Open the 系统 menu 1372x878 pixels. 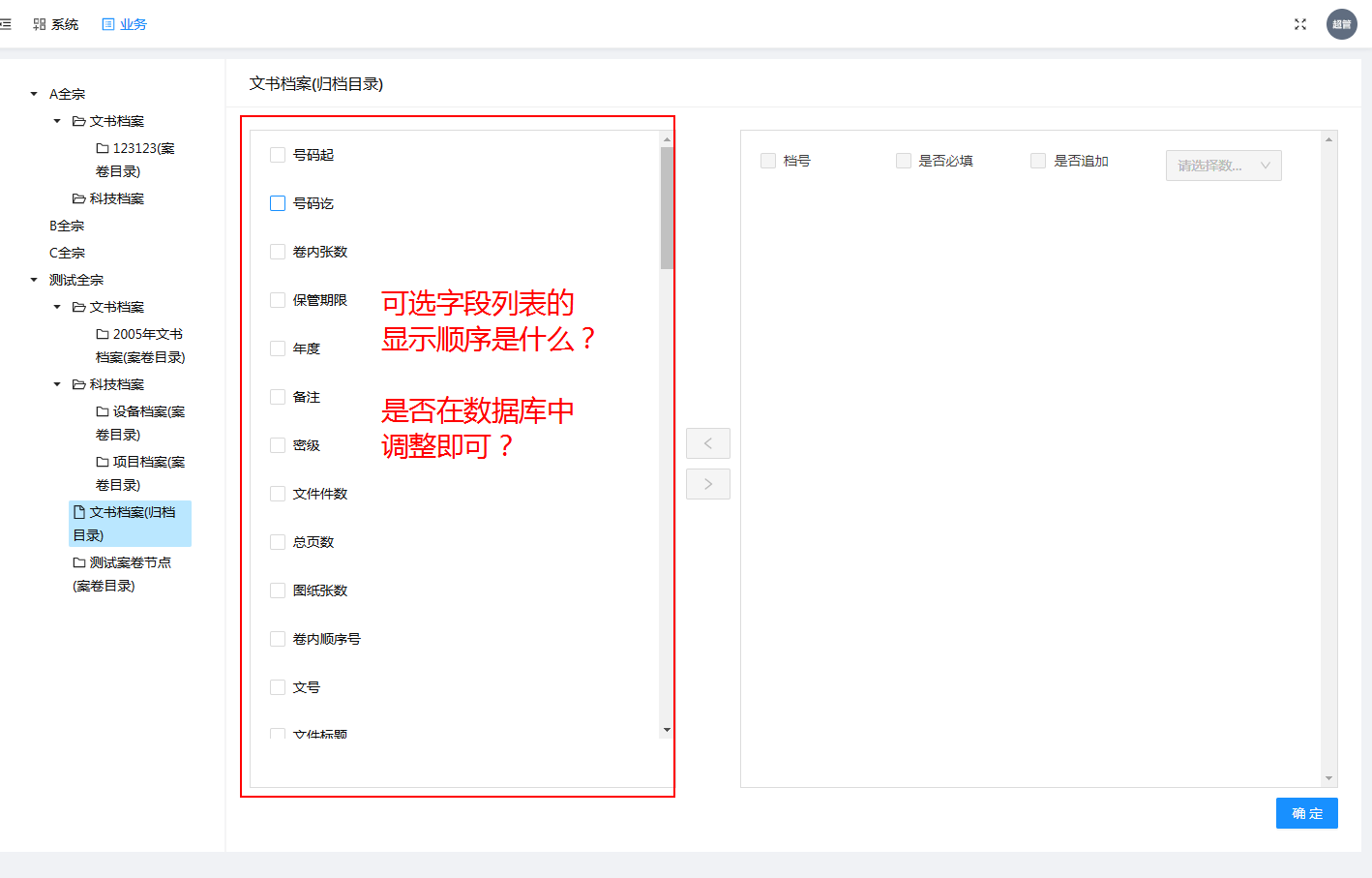56,24
